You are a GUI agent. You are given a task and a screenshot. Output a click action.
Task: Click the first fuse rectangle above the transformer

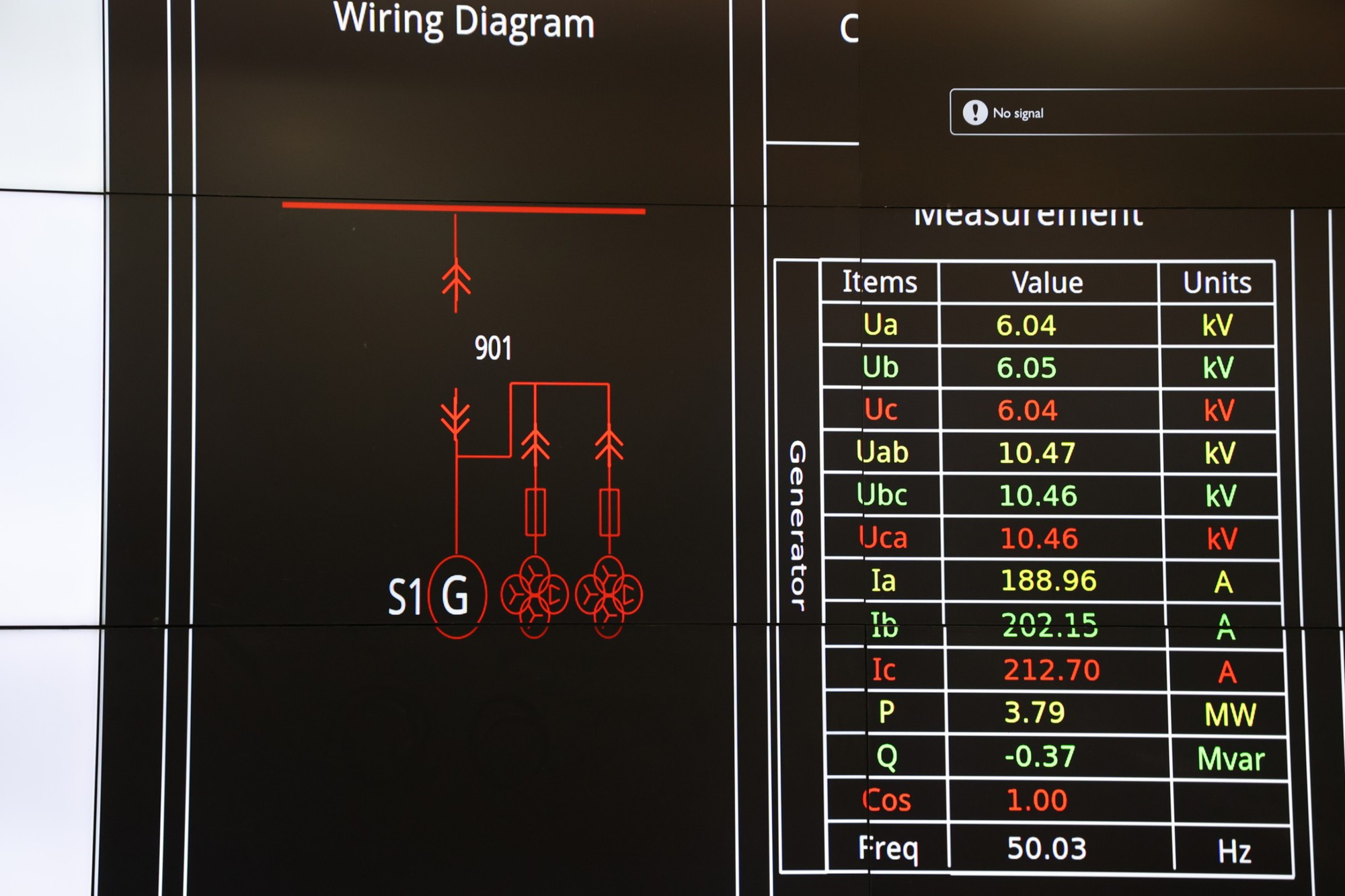535,512
